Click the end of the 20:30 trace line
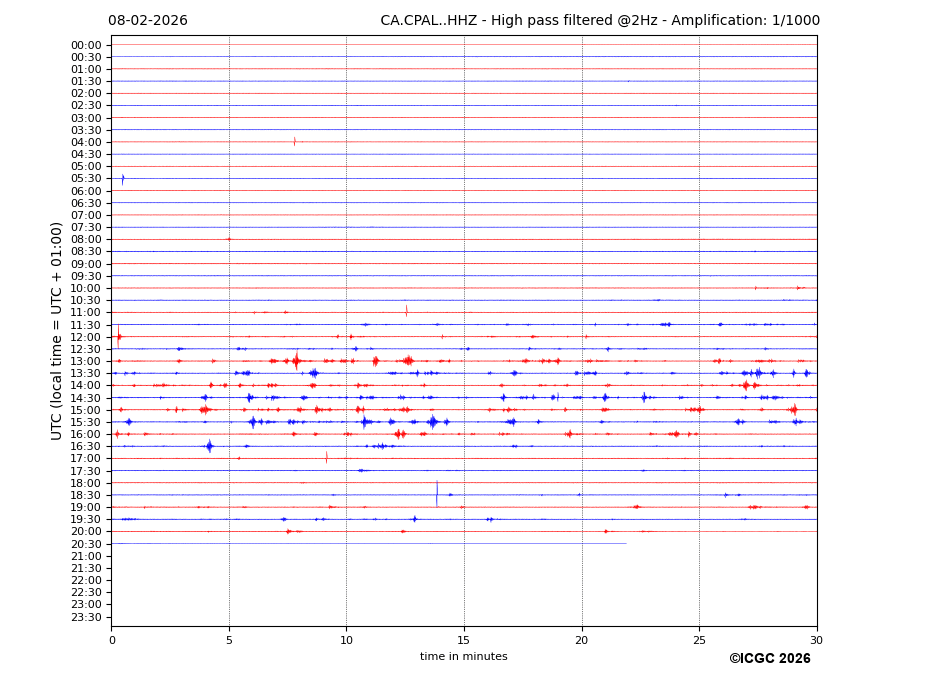Viewport: 927px width, 696px height. (626, 543)
